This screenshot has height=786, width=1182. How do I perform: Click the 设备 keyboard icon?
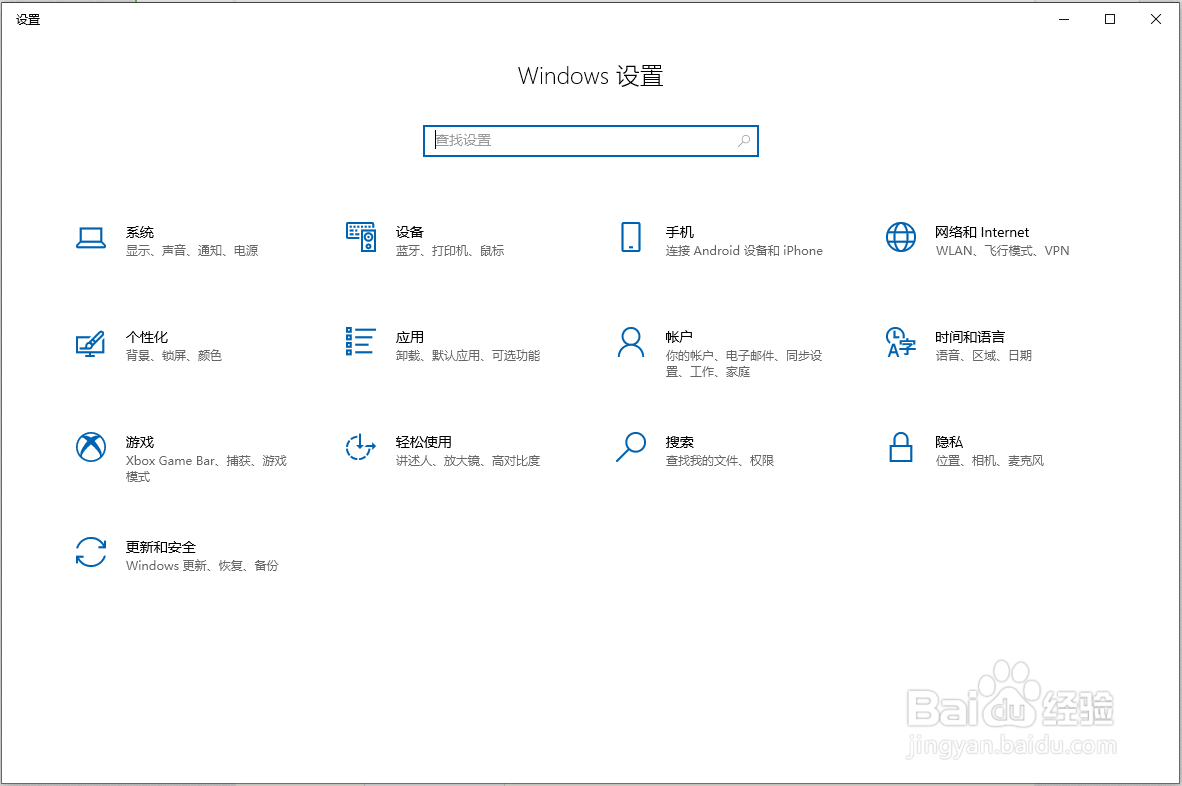361,237
